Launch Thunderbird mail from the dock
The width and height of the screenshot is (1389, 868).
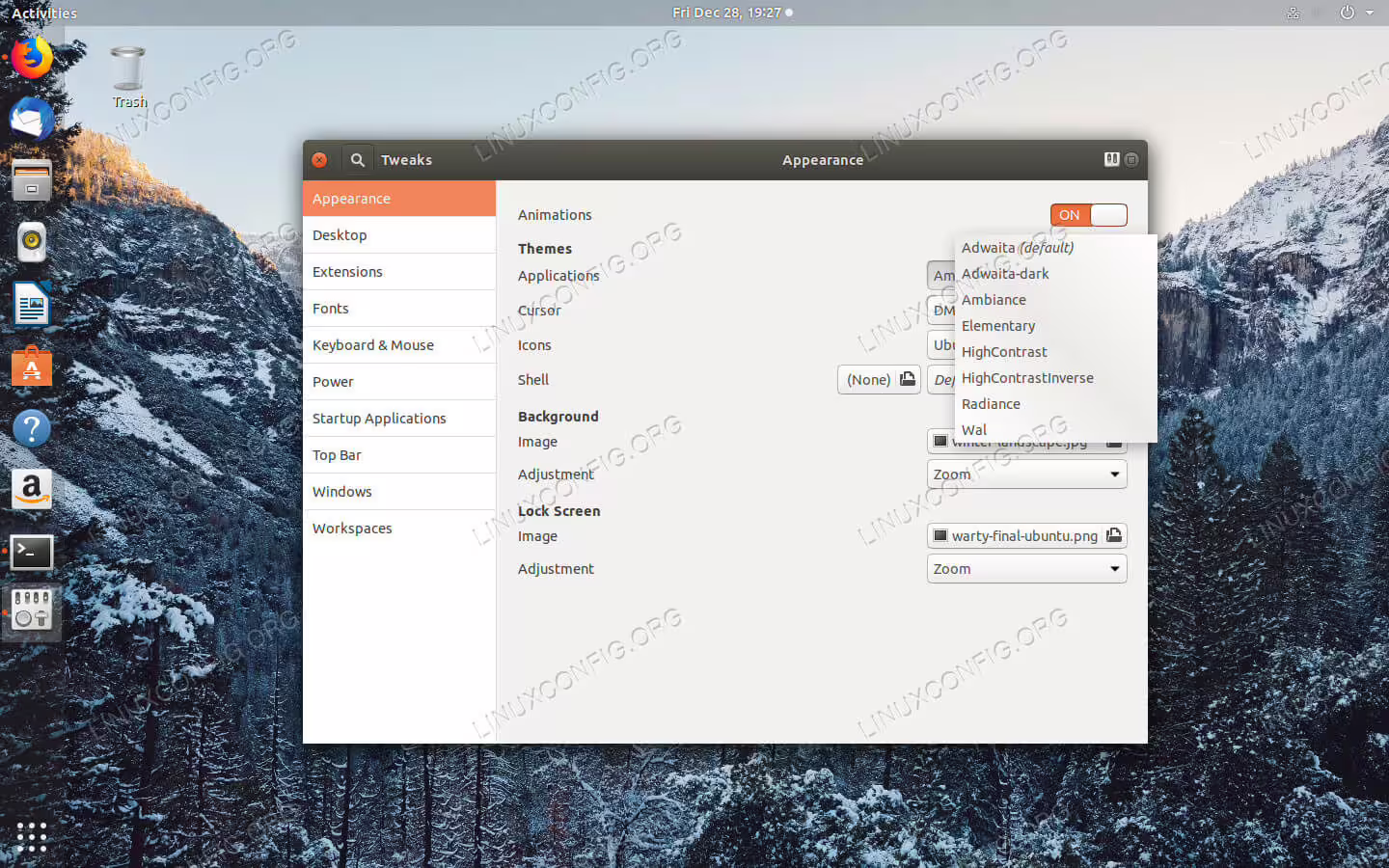pyautogui.click(x=32, y=119)
